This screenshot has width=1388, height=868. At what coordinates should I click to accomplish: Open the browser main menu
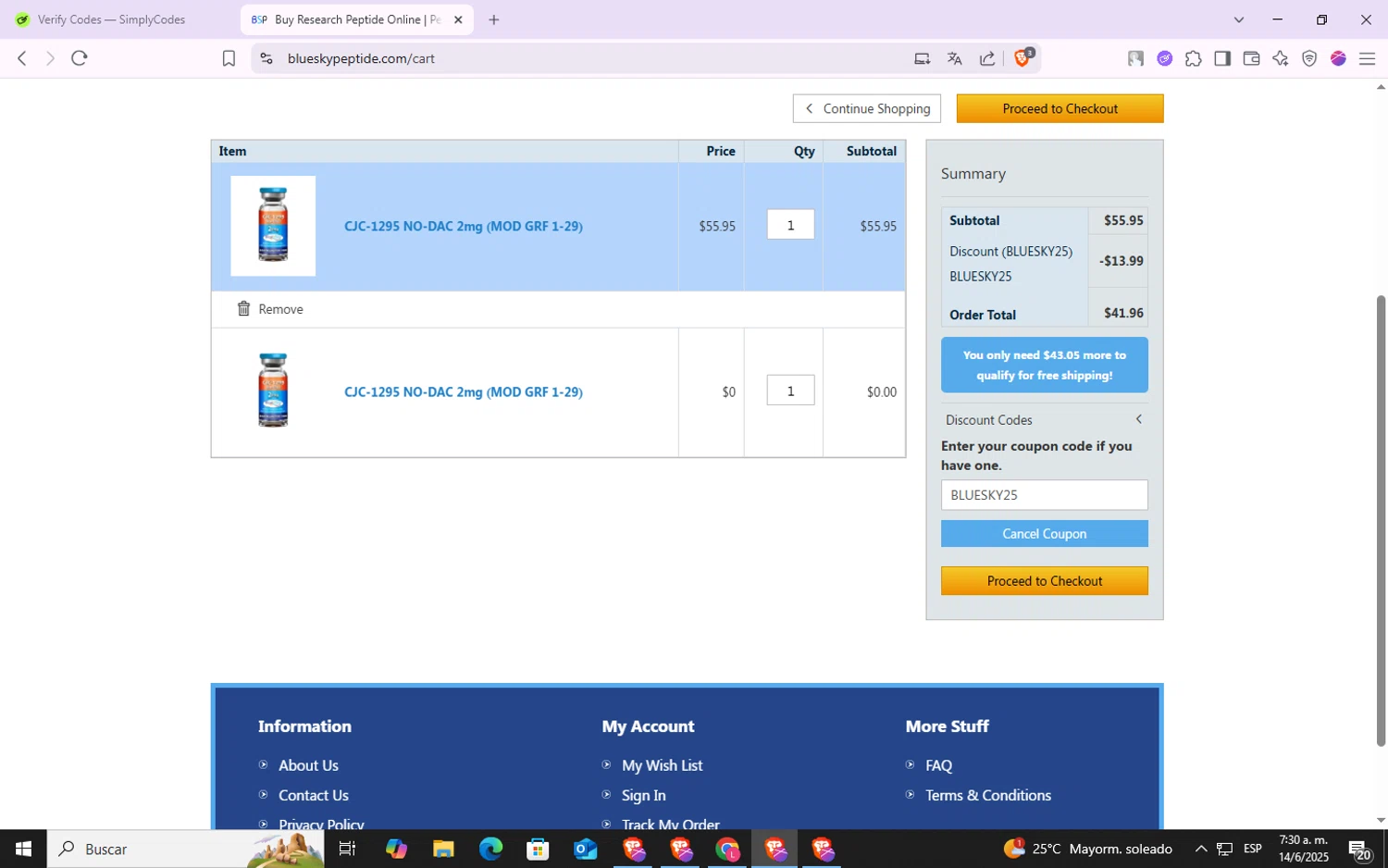[x=1368, y=58]
